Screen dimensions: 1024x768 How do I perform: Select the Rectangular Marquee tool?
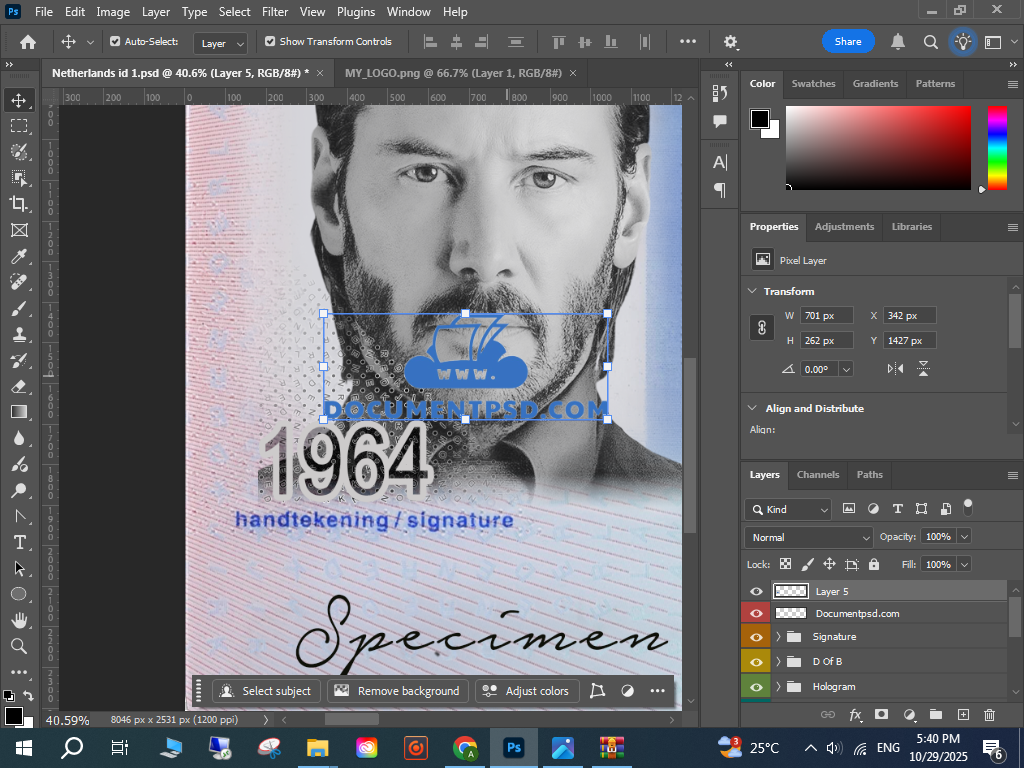click(x=19, y=126)
